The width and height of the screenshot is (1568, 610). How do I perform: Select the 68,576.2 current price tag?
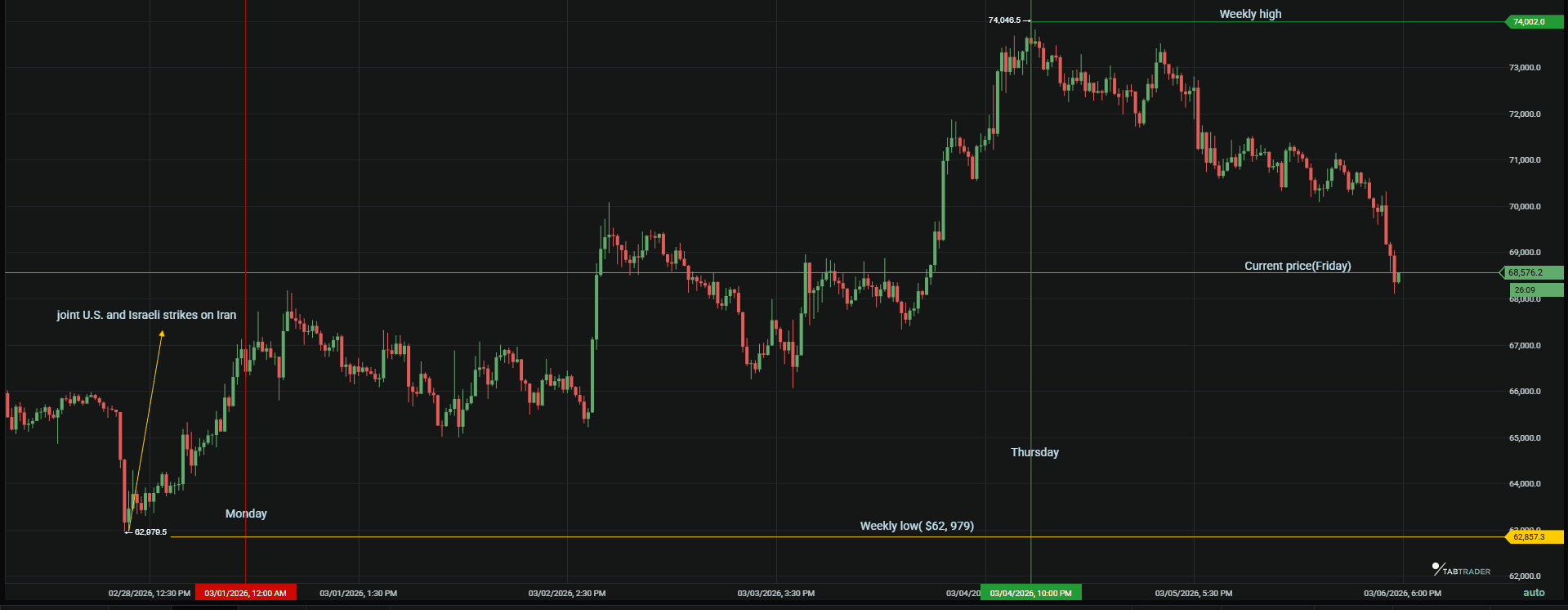[x=1532, y=272]
